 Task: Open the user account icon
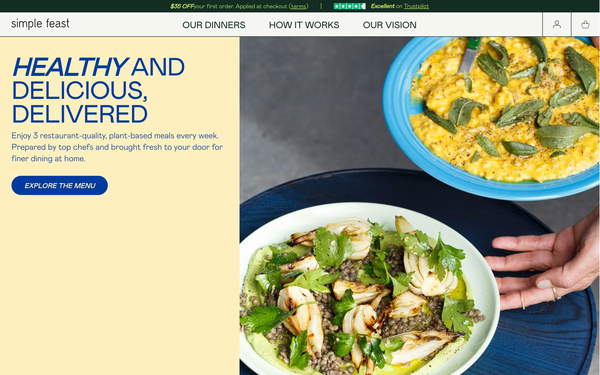(557, 24)
